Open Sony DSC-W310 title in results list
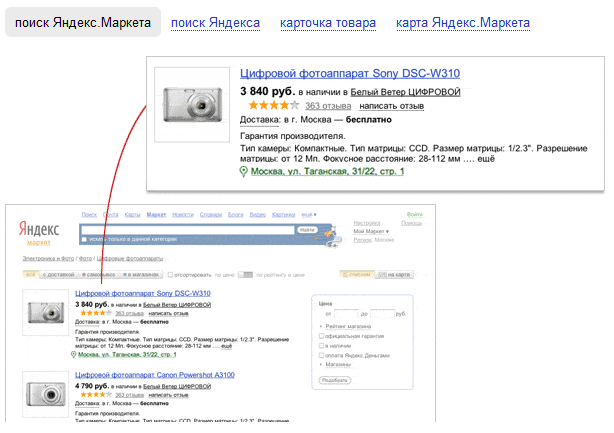 tap(143, 293)
